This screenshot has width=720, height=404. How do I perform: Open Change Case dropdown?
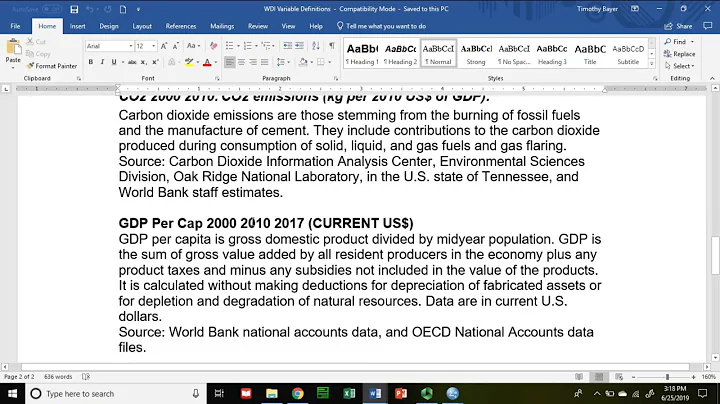click(x=193, y=46)
